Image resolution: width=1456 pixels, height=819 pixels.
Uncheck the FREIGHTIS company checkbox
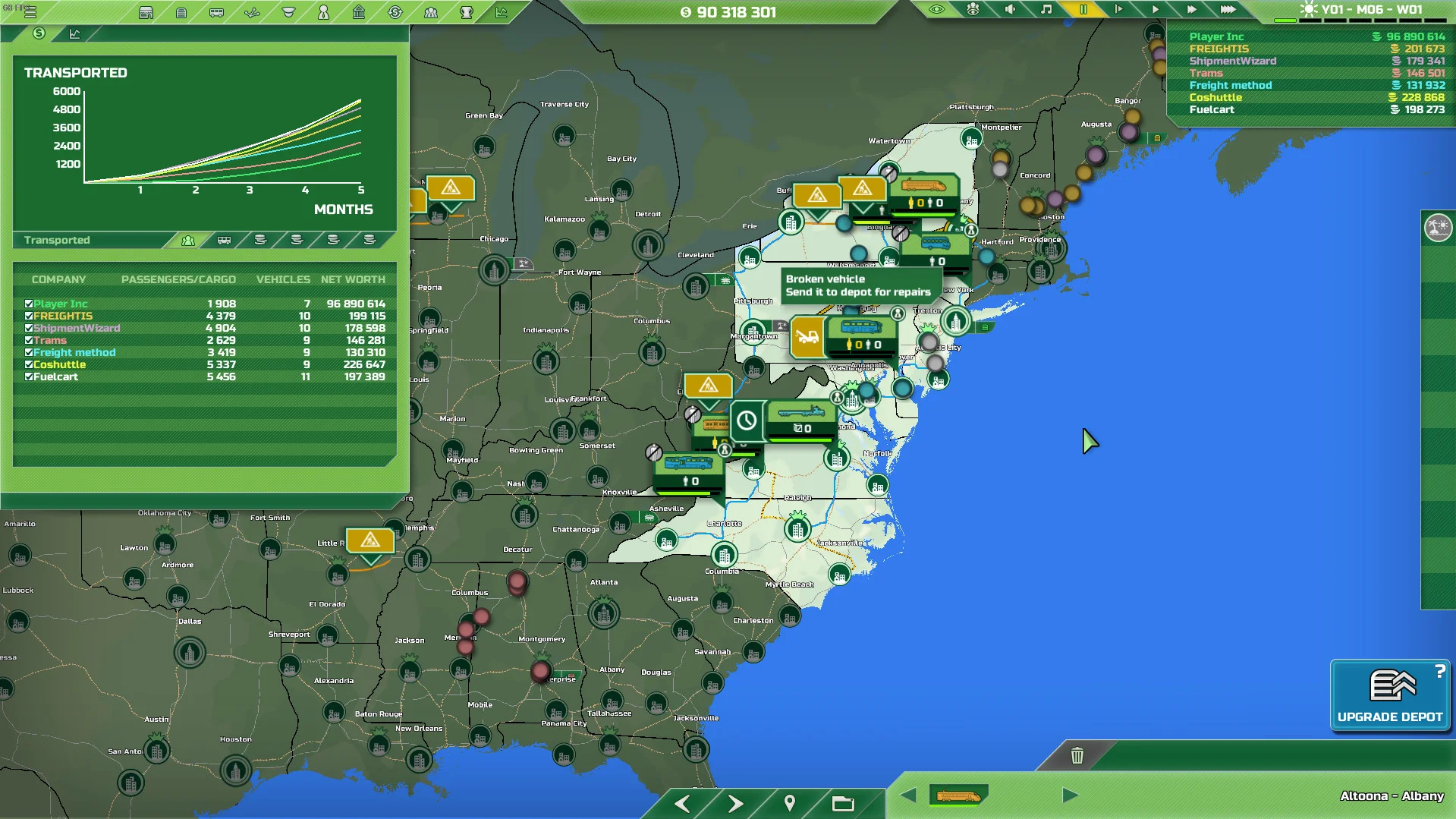(29, 316)
